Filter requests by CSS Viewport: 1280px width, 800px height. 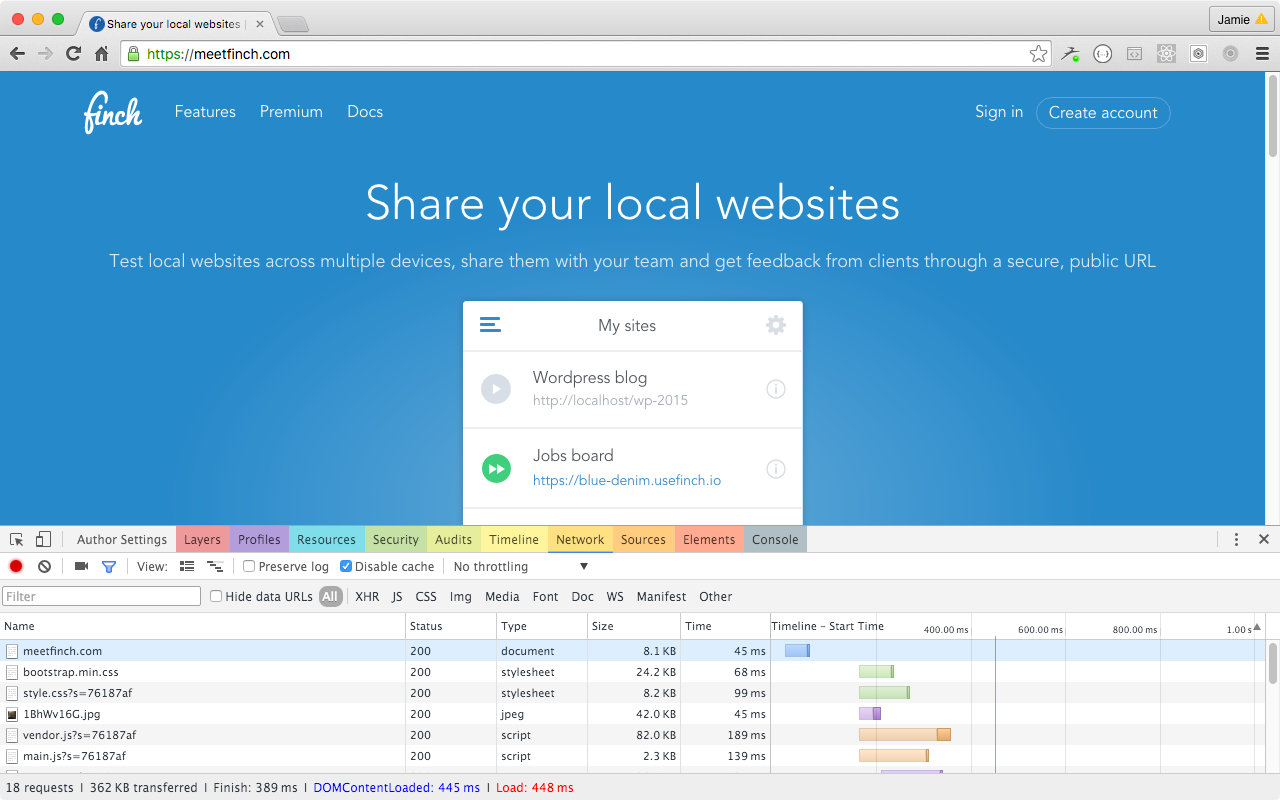click(x=426, y=596)
